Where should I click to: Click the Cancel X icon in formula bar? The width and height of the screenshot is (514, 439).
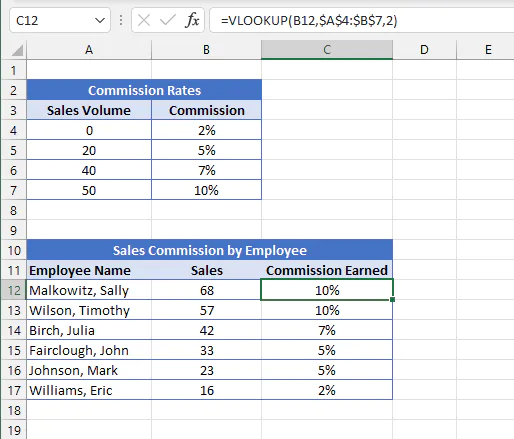(x=144, y=21)
